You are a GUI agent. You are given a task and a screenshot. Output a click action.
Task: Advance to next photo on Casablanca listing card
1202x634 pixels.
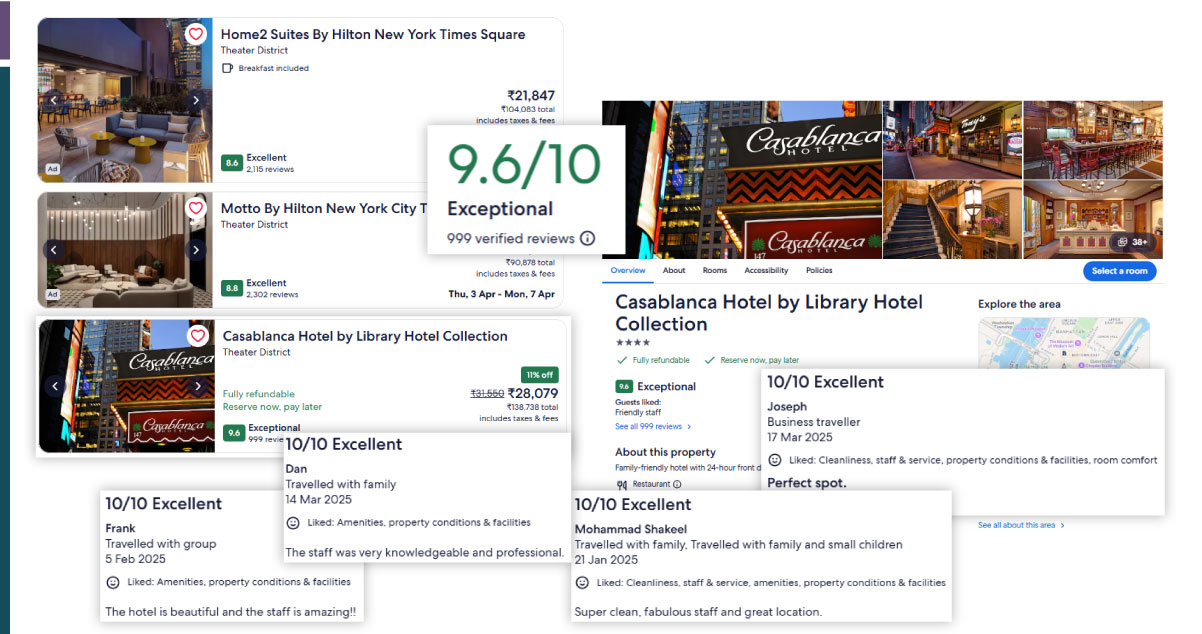point(198,386)
